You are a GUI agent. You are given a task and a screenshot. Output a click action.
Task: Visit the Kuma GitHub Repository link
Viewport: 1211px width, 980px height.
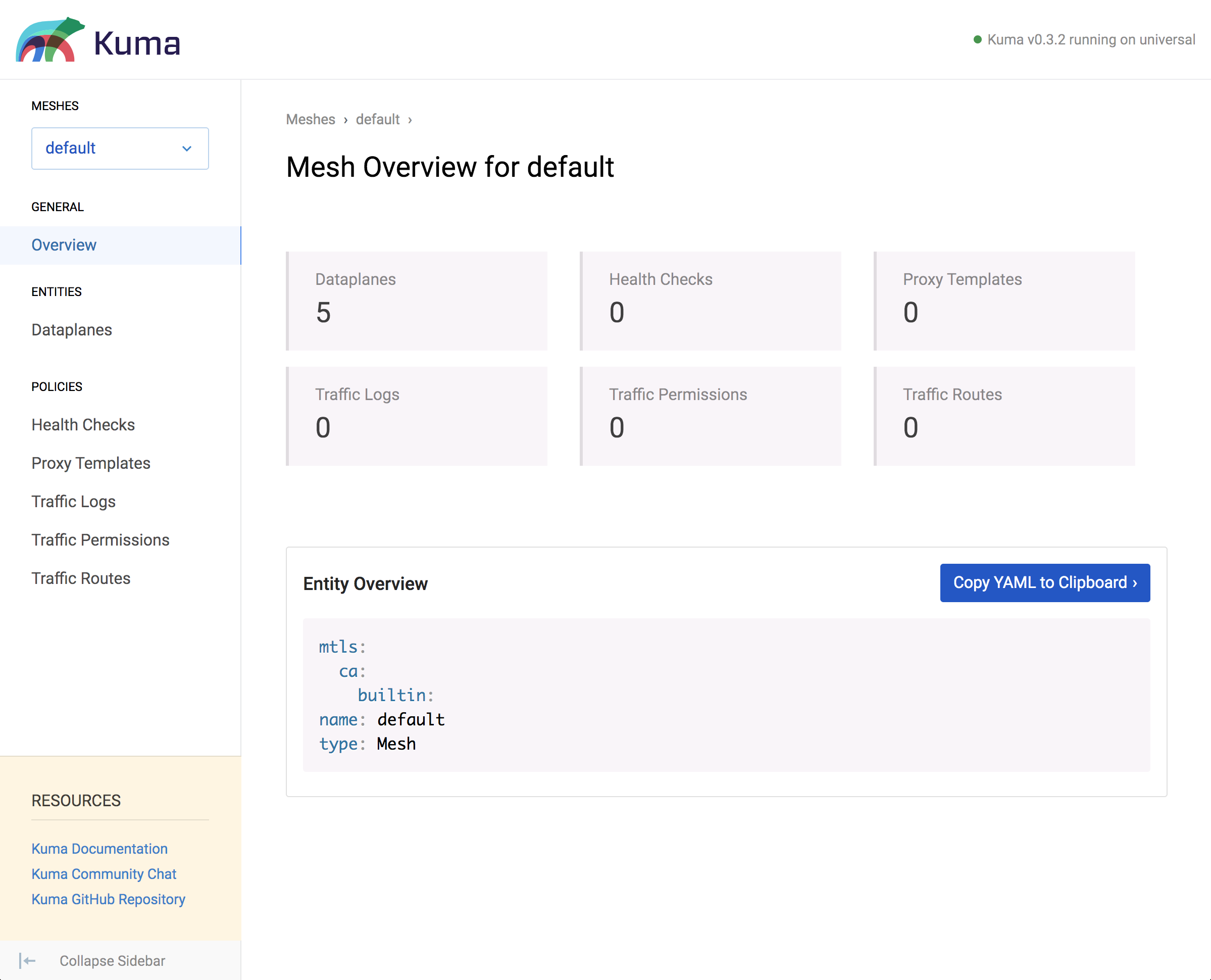tap(109, 899)
